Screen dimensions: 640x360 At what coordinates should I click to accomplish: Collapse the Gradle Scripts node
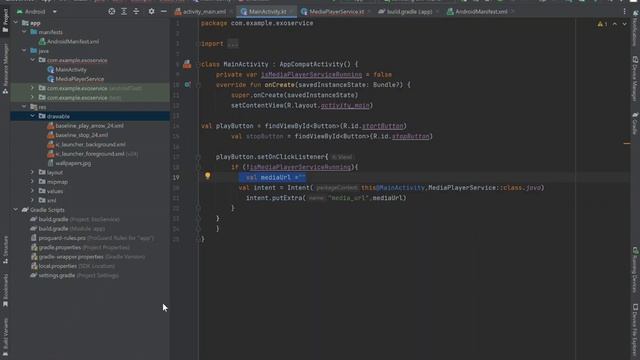click(16, 210)
